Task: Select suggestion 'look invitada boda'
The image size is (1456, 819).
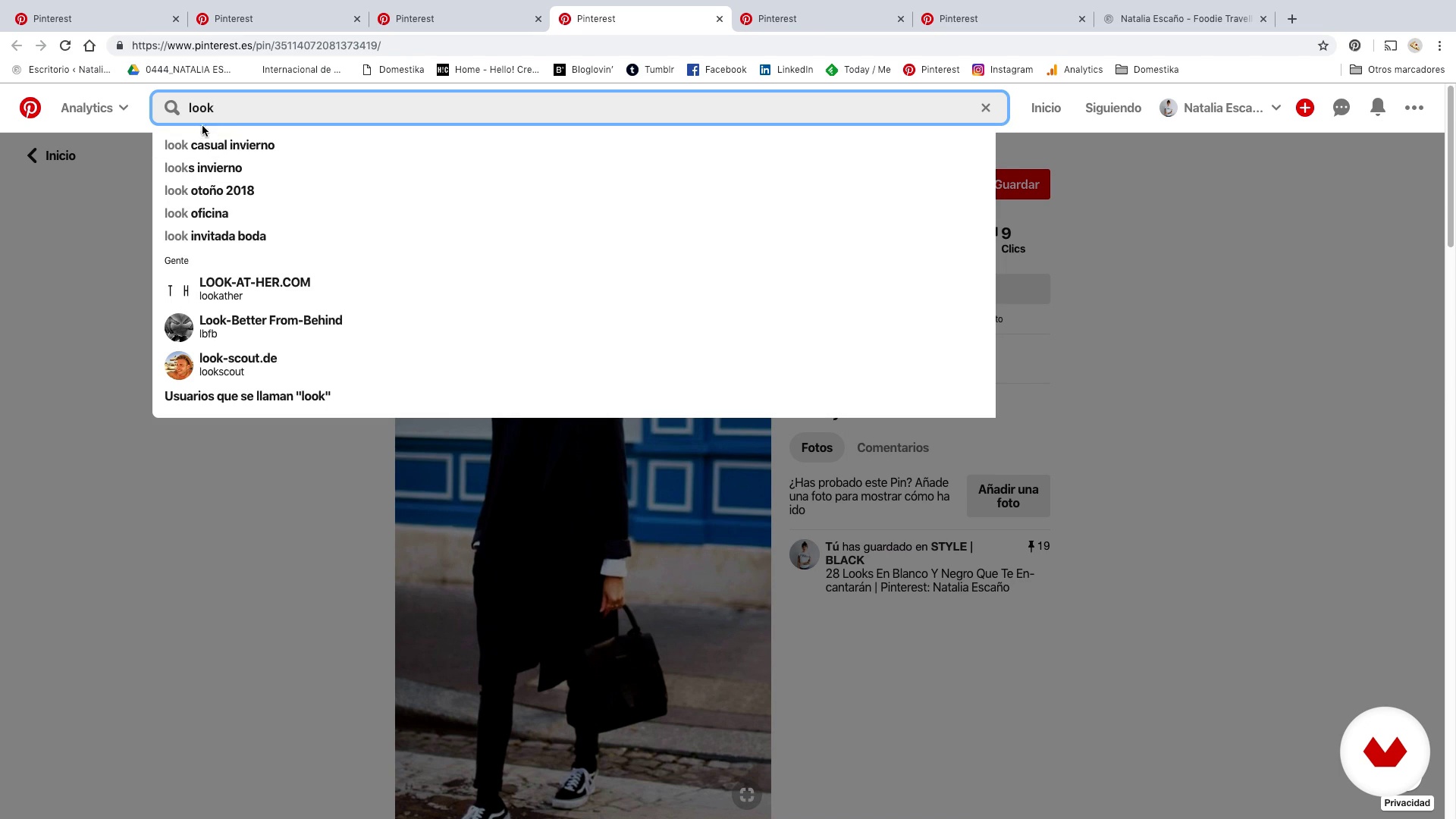Action: [215, 236]
